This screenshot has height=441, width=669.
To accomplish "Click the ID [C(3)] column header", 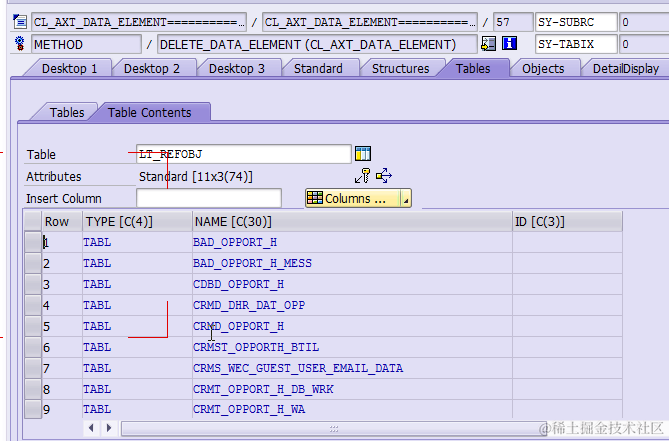I will [567, 222].
